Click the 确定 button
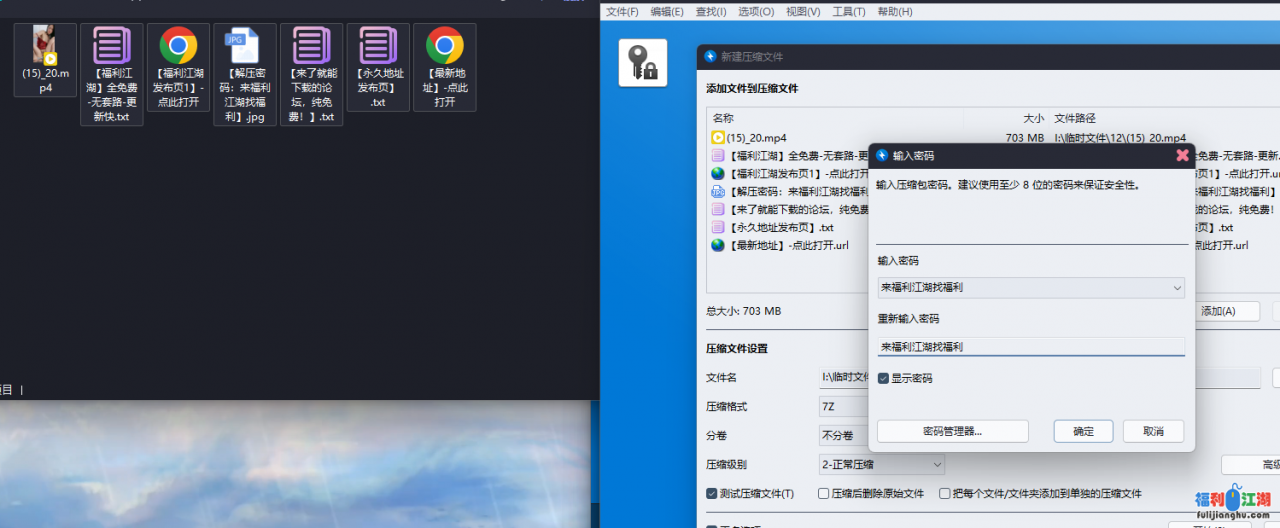 point(1083,431)
